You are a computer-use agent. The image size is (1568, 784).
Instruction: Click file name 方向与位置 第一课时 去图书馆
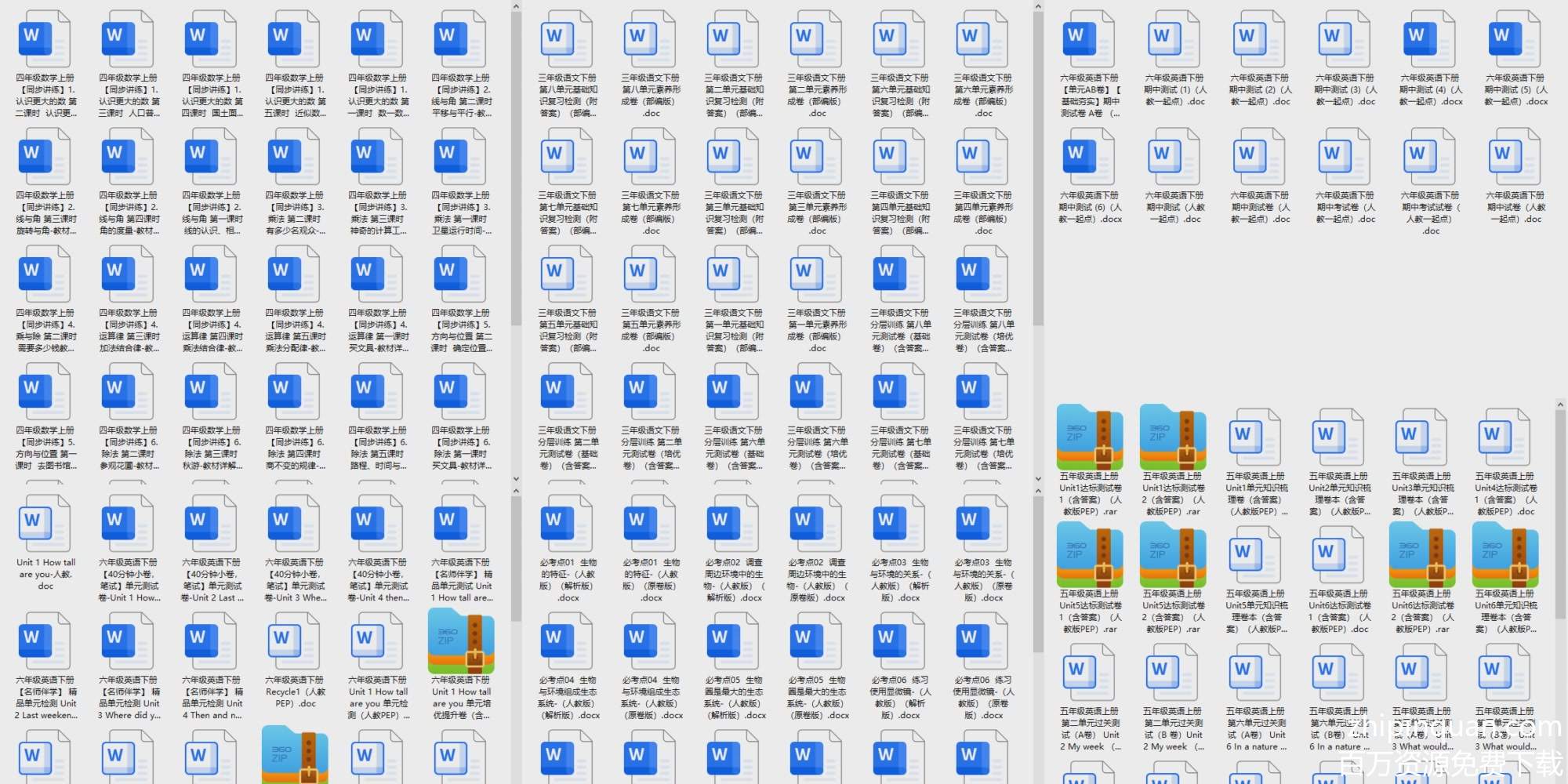45,448
